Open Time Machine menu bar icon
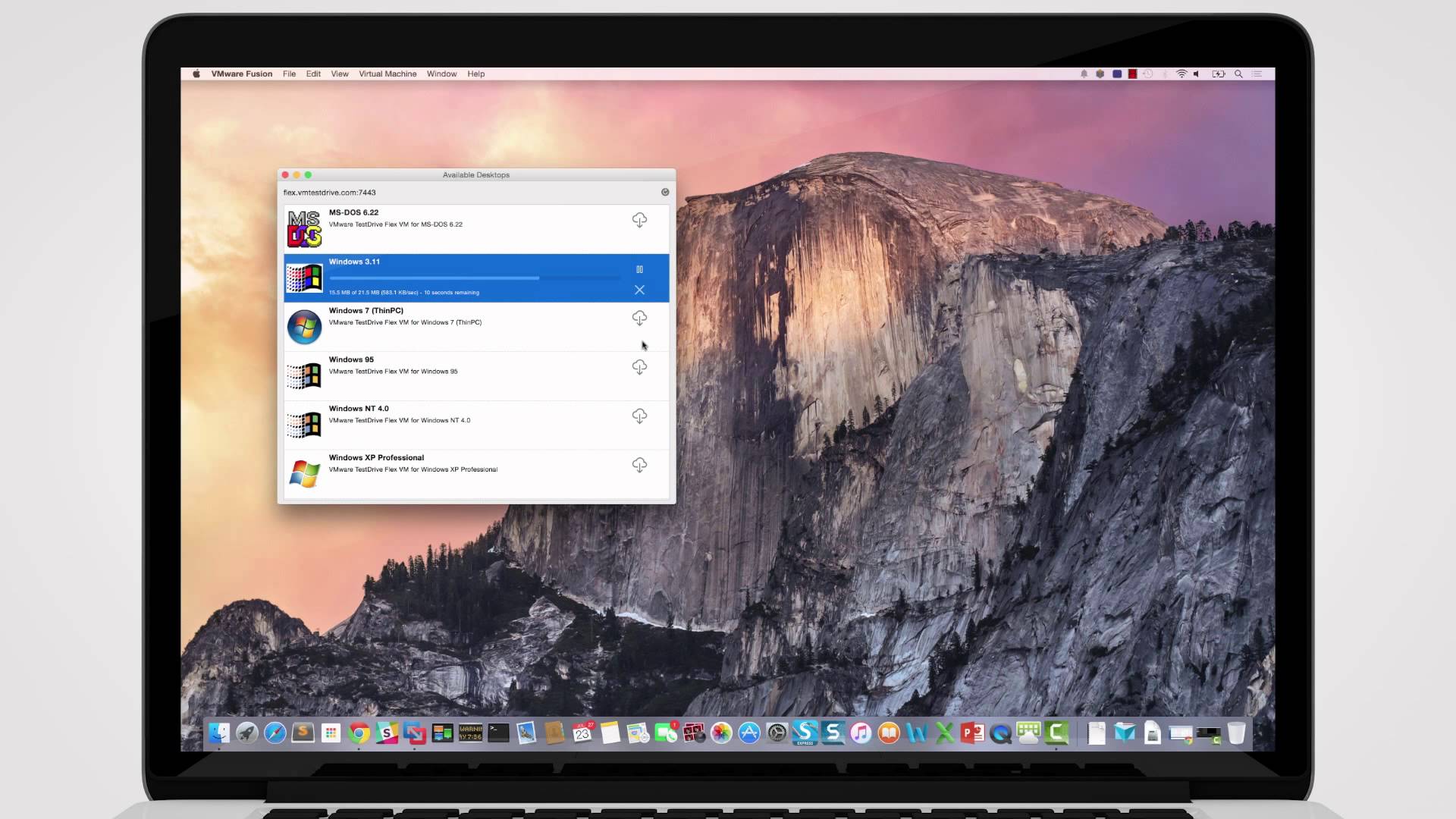This screenshot has height=819, width=1456. 1147,74
